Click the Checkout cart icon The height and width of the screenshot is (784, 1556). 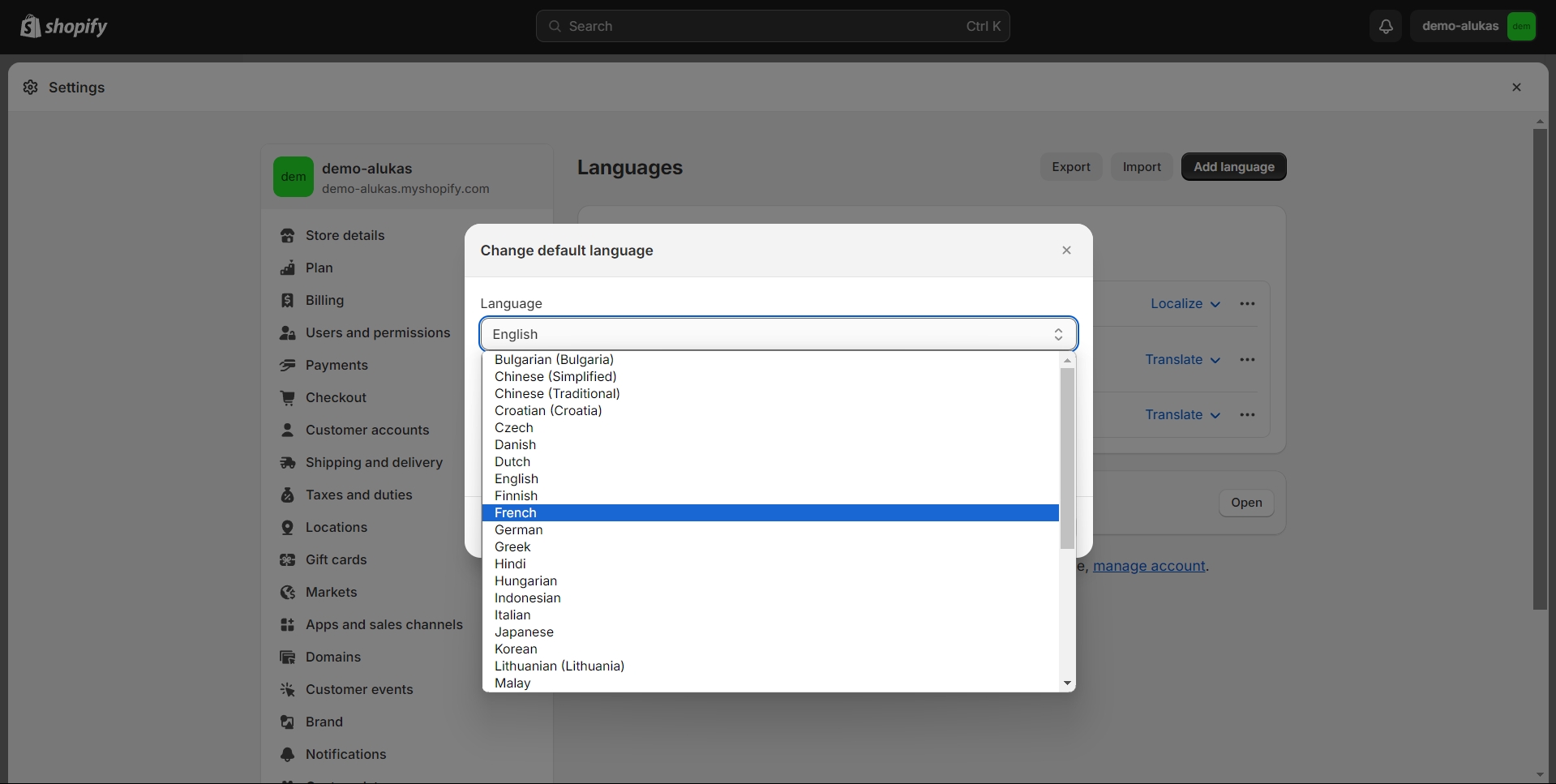click(x=287, y=398)
